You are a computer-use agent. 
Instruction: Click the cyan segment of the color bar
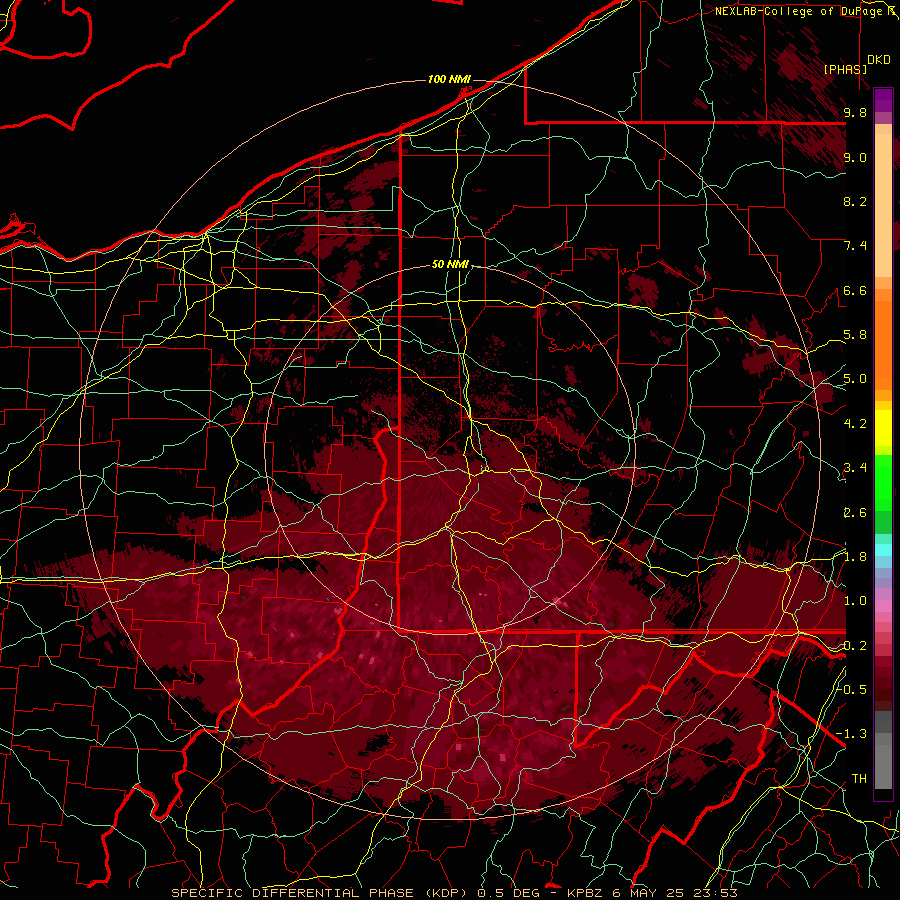pyautogui.click(x=883, y=550)
